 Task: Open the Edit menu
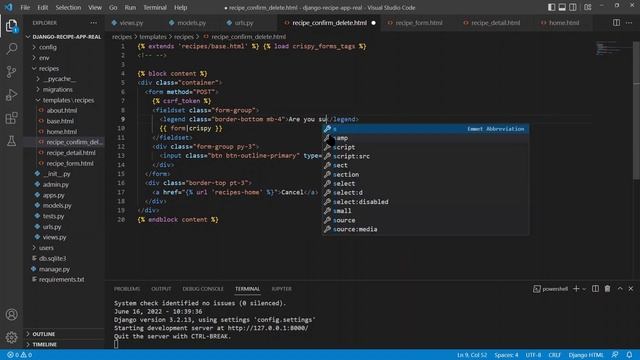point(42,7)
